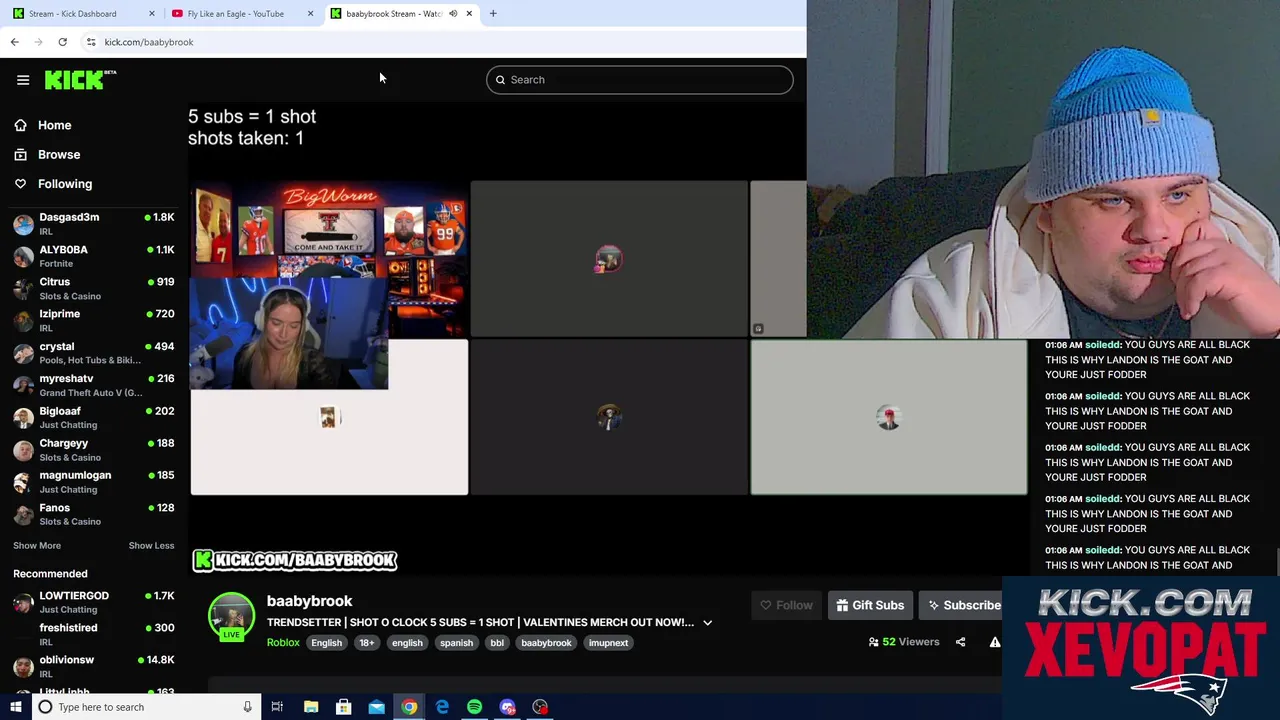Click the Search channels field
Image resolution: width=1280 pixels, height=720 pixels.
click(640, 80)
